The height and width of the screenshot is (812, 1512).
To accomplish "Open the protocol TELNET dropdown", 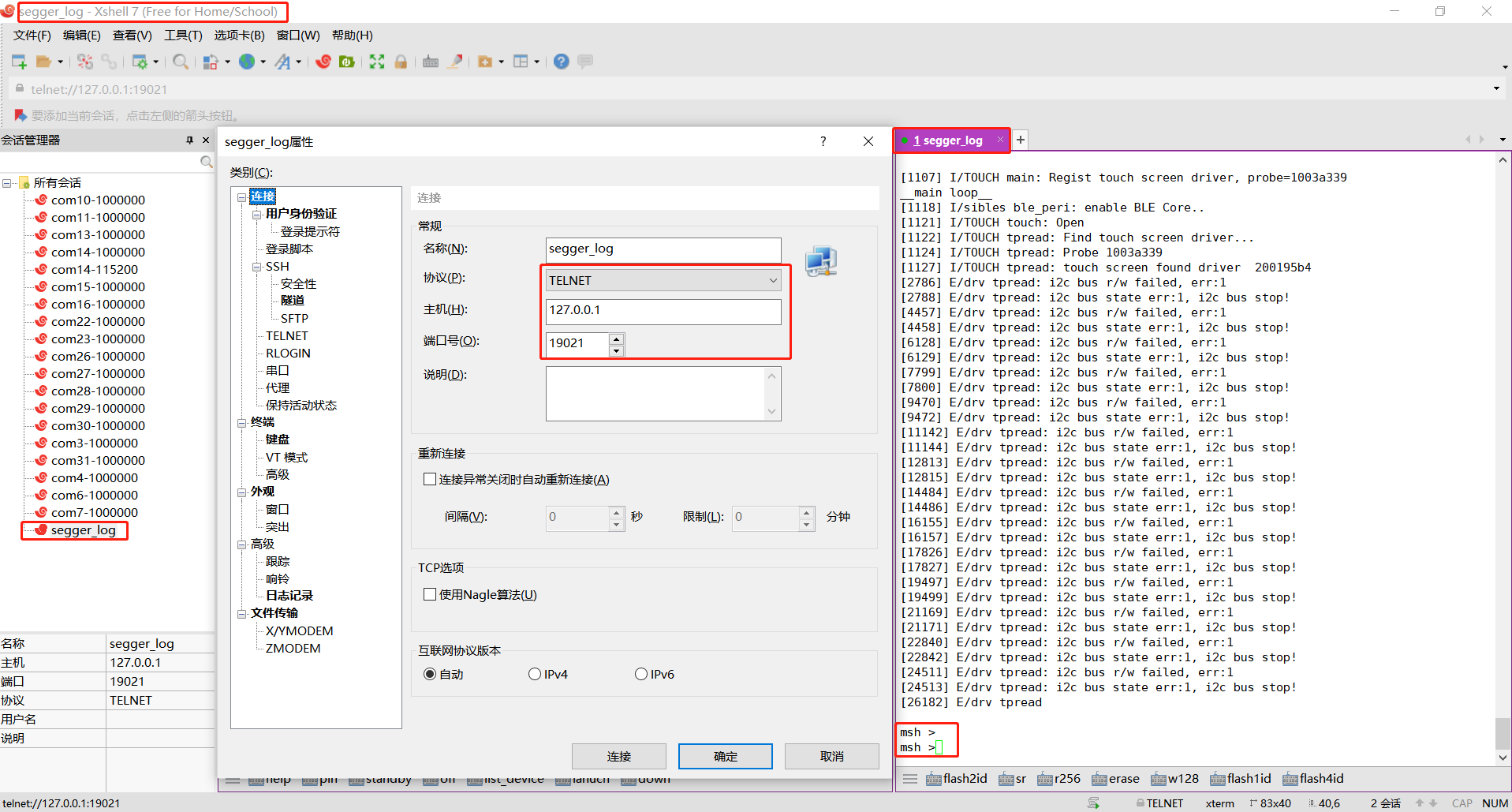I will pos(663,280).
